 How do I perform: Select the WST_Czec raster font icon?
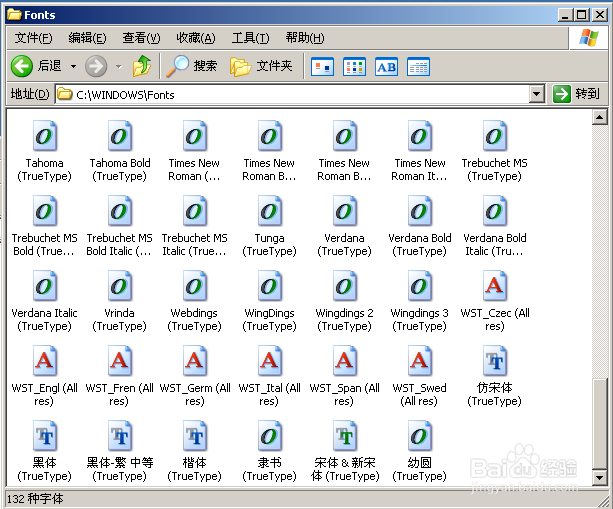495,286
